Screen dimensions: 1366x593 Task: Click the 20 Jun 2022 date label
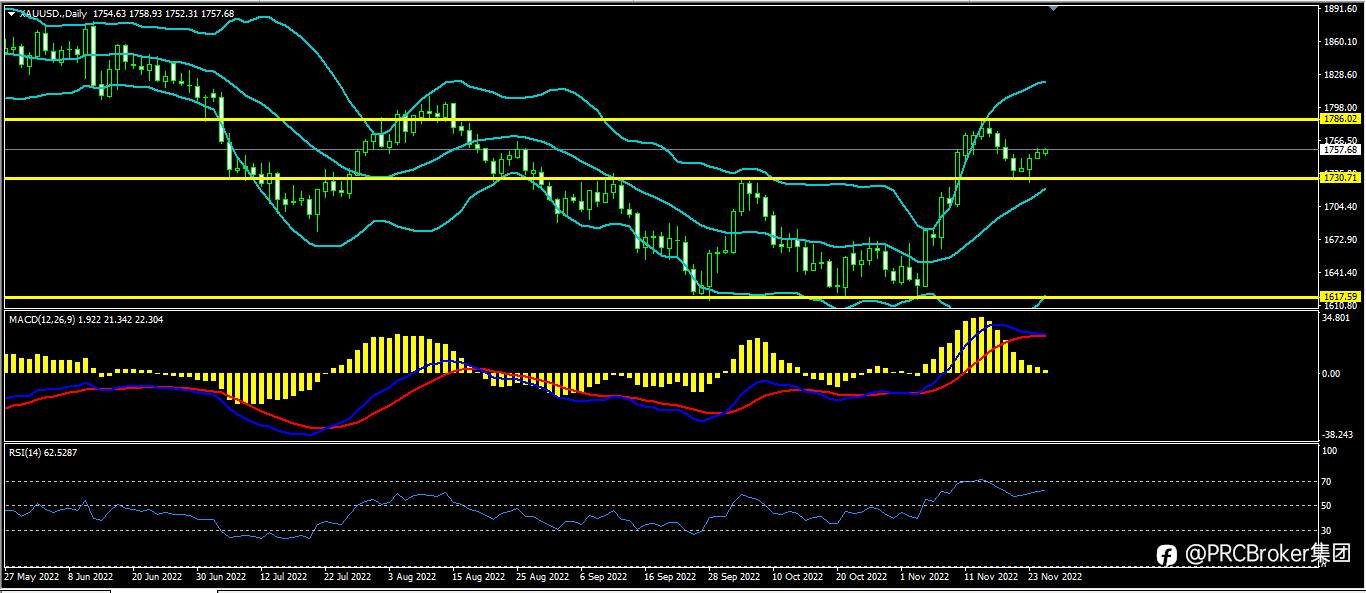click(157, 577)
